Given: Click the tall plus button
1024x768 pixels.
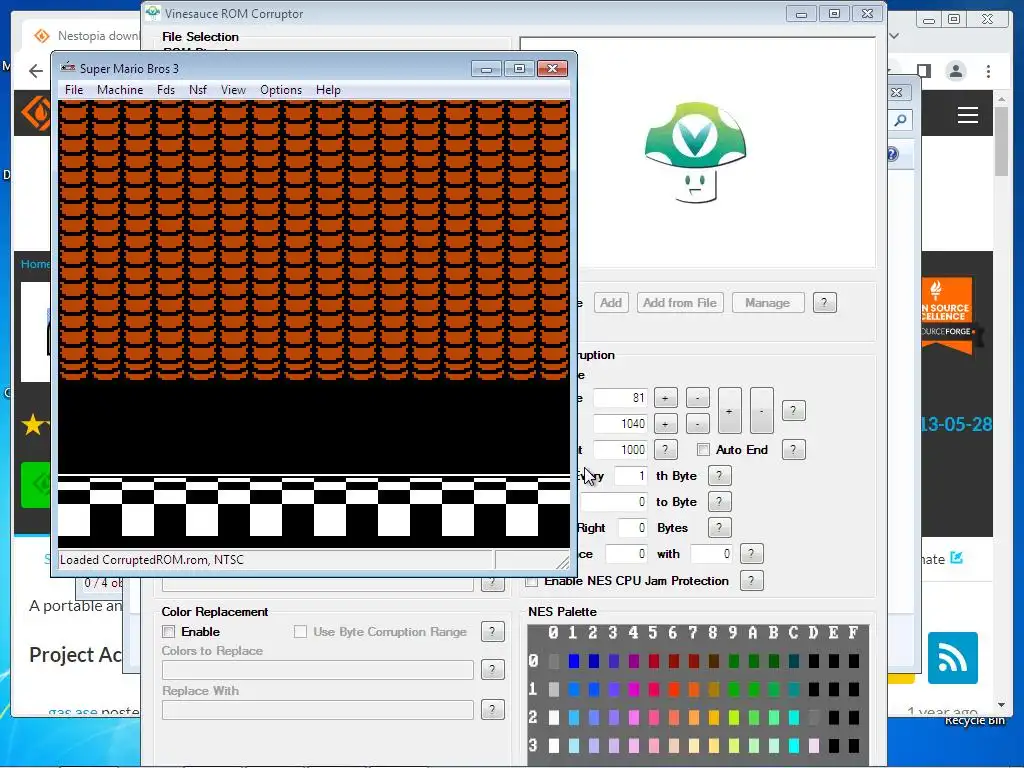Looking at the screenshot, I should pos(729,411).
